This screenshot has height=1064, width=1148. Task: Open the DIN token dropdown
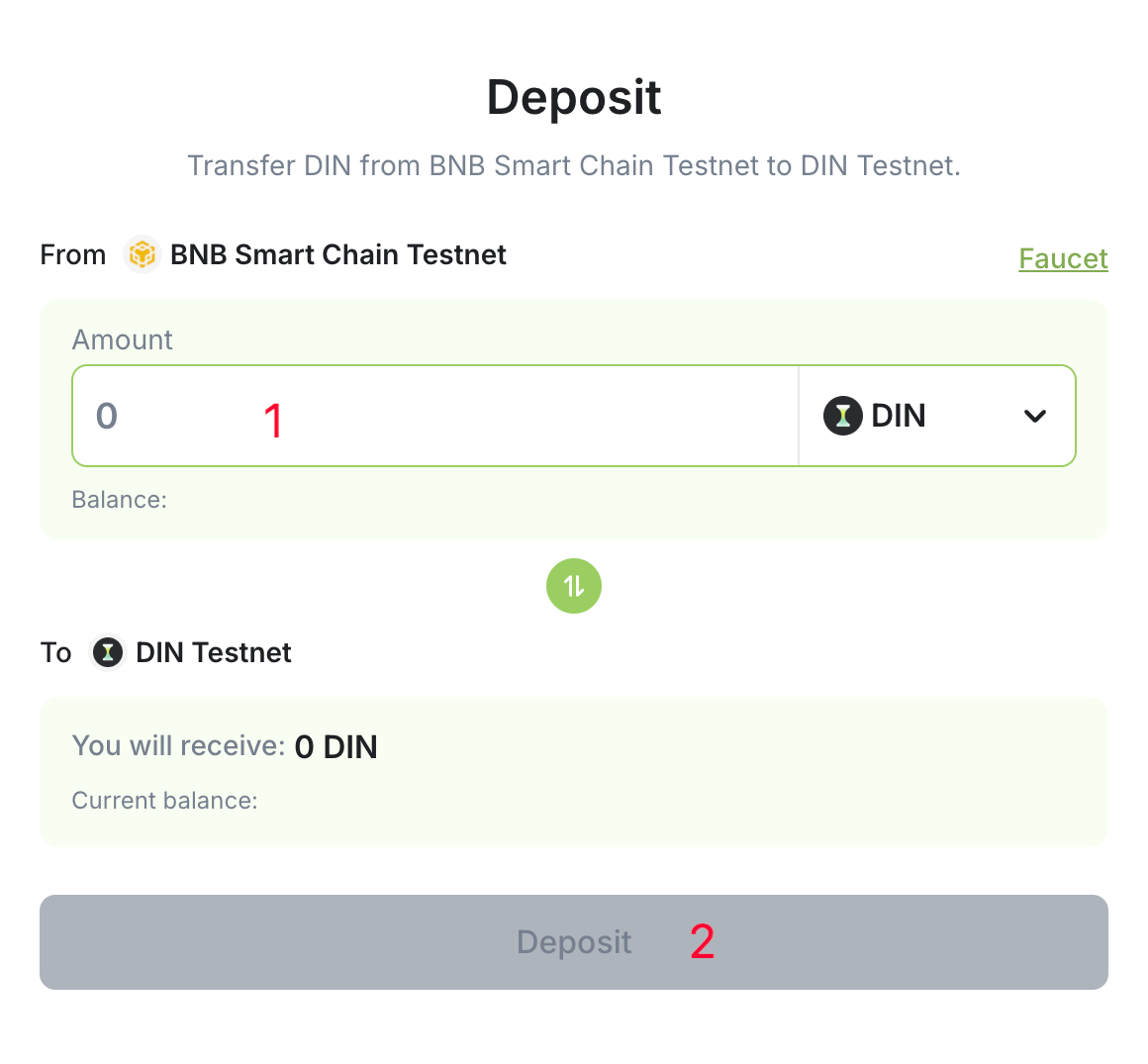point(936,416)
